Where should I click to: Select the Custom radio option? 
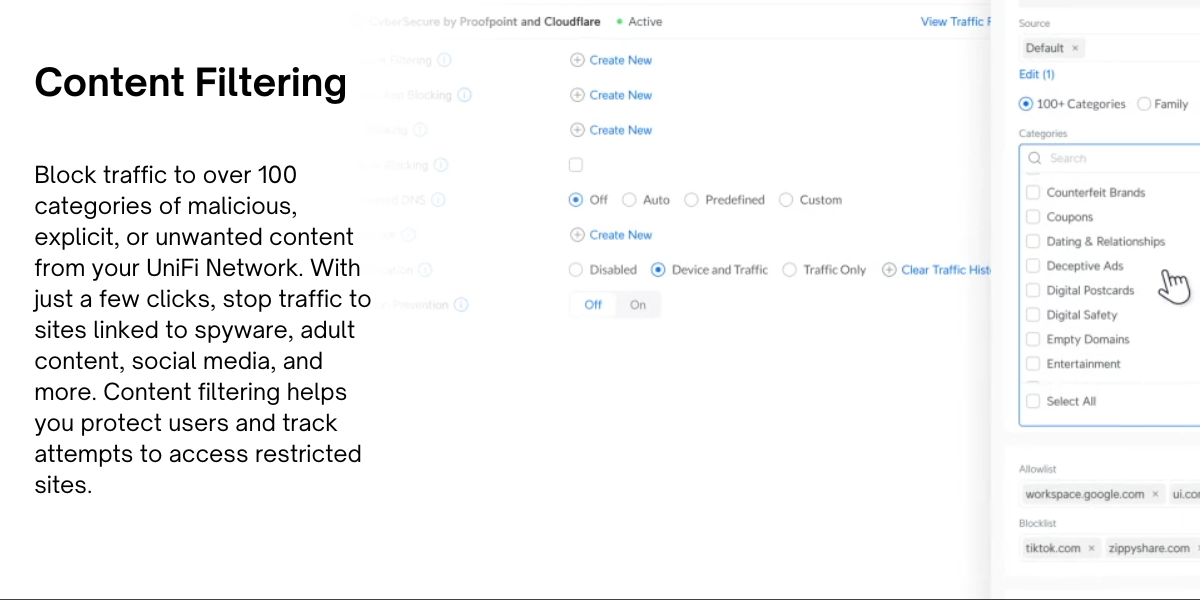pos(786,200)
